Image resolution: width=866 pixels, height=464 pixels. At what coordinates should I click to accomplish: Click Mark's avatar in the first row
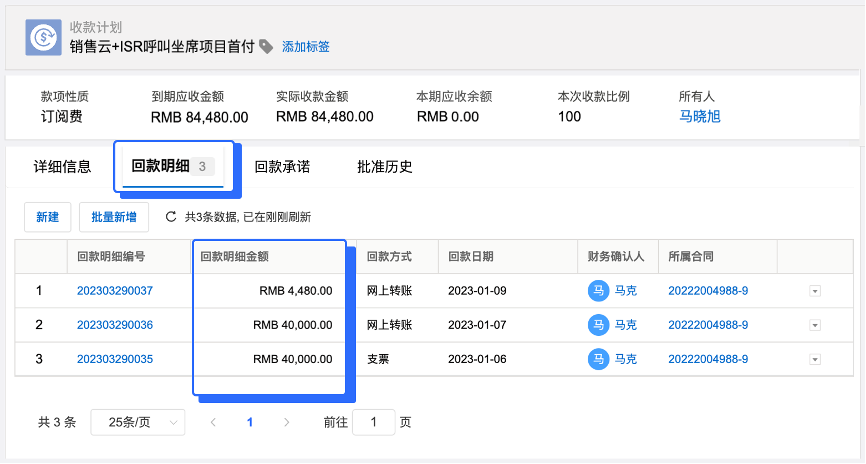pos(598,291)
